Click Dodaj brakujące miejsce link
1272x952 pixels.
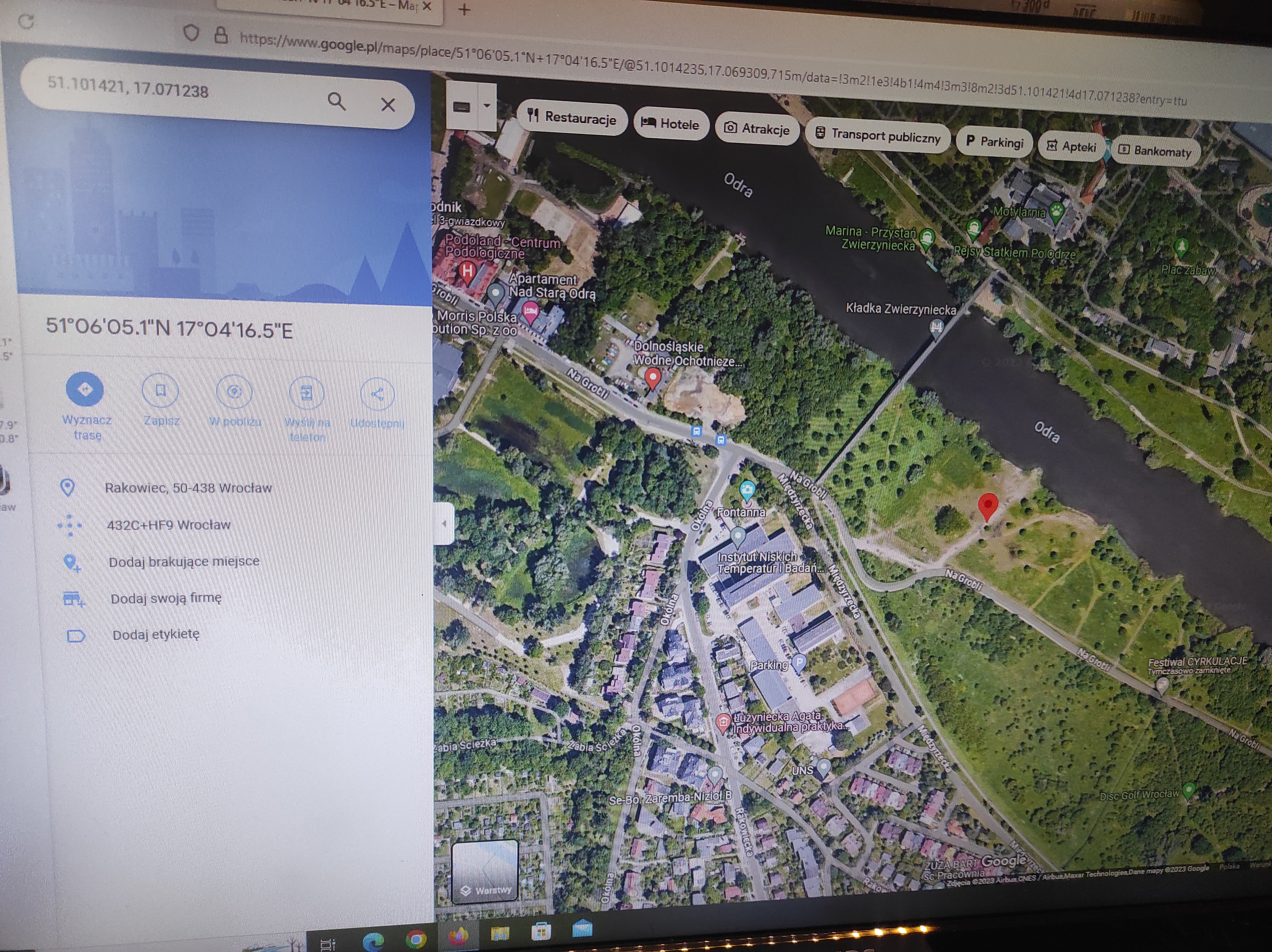click(x=183, y=562)
